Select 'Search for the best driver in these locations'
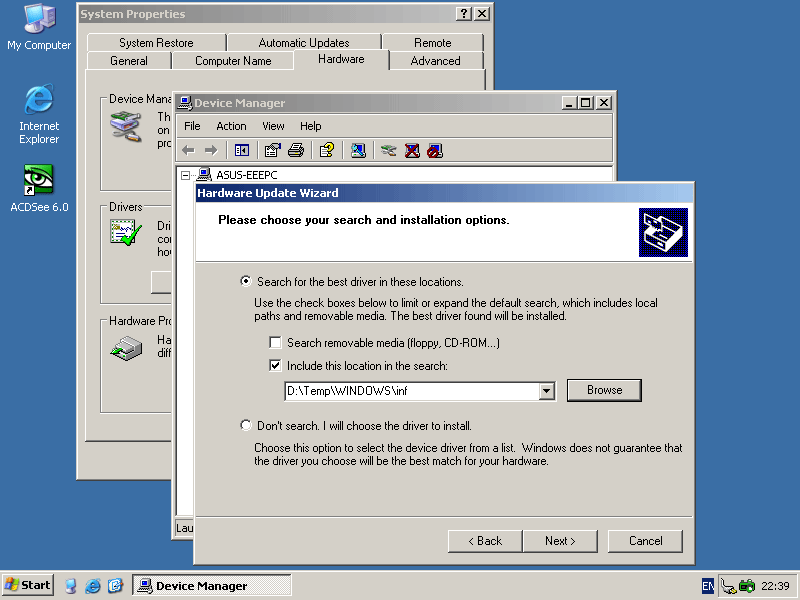The height and width of the screenshot is (600, 800). (x=246, y=281)
